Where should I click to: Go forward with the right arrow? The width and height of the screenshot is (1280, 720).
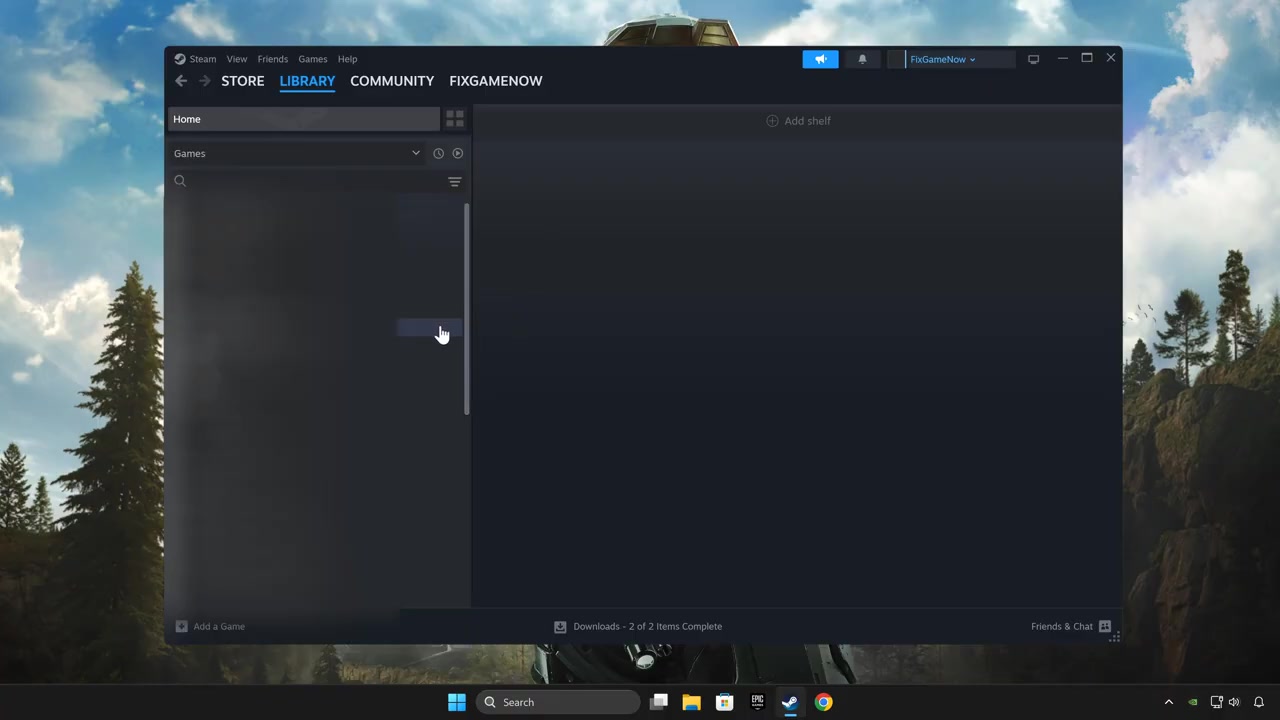[x=205, y=81]
